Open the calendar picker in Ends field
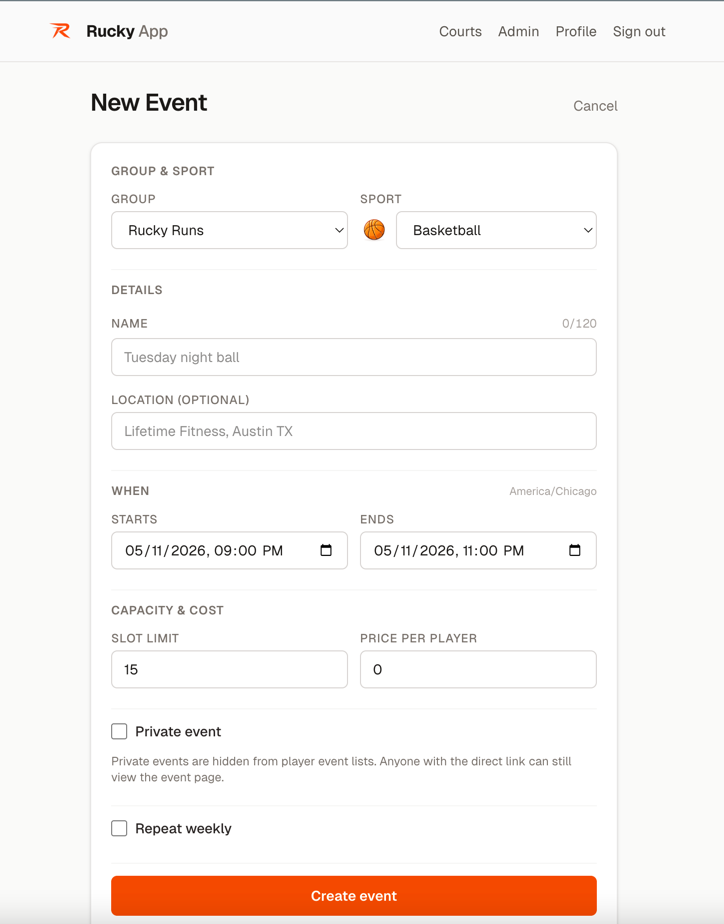The image size is (724, 924). pyautogui.click(x=574, y=550)
